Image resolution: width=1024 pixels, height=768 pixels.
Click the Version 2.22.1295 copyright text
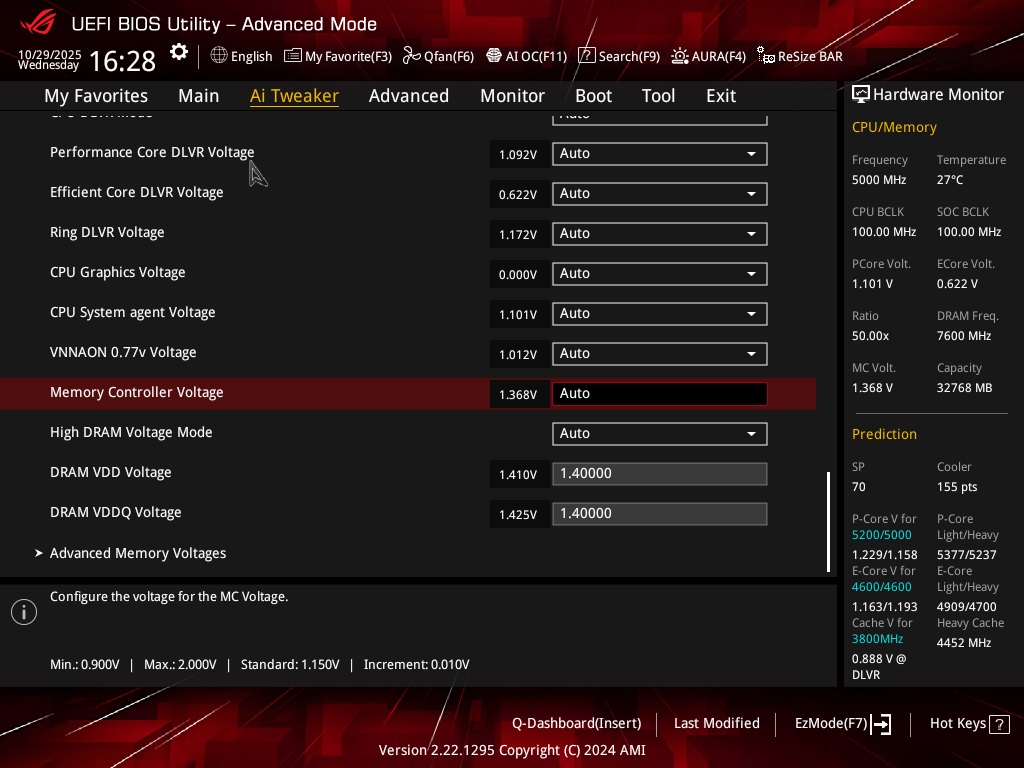pyautogui.click(x=512, y=750)
